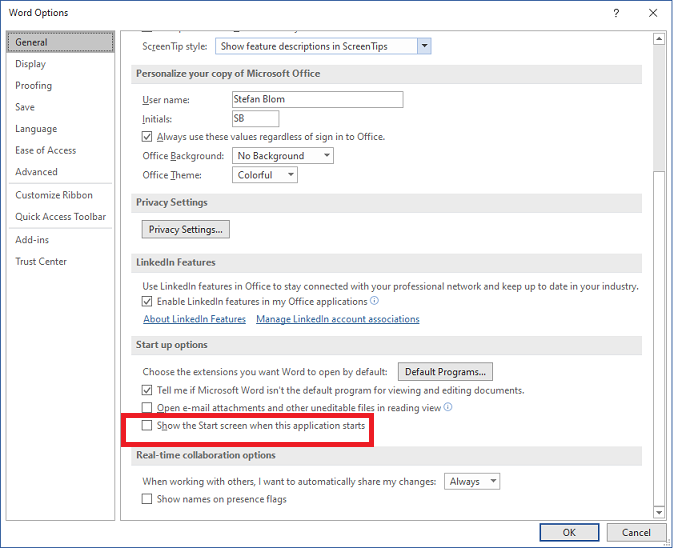Click the info icon next to reading view option
Screen dimensions: 694x548
tap(448, 407)
